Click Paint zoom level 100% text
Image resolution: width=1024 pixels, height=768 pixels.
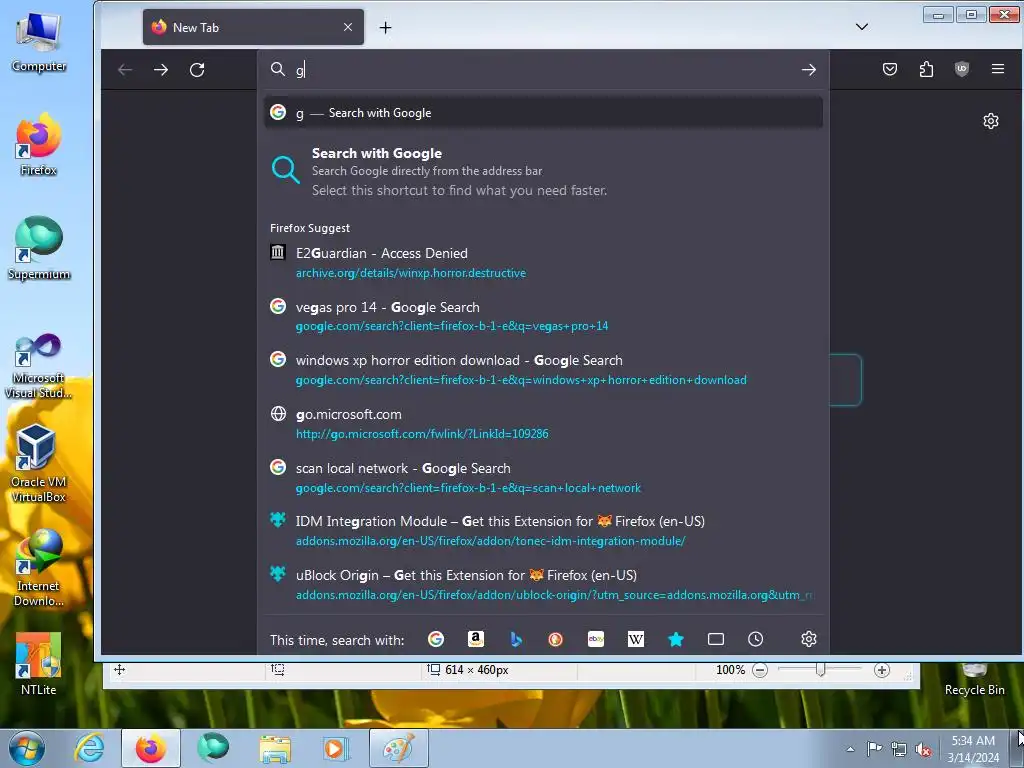[730, 670]
